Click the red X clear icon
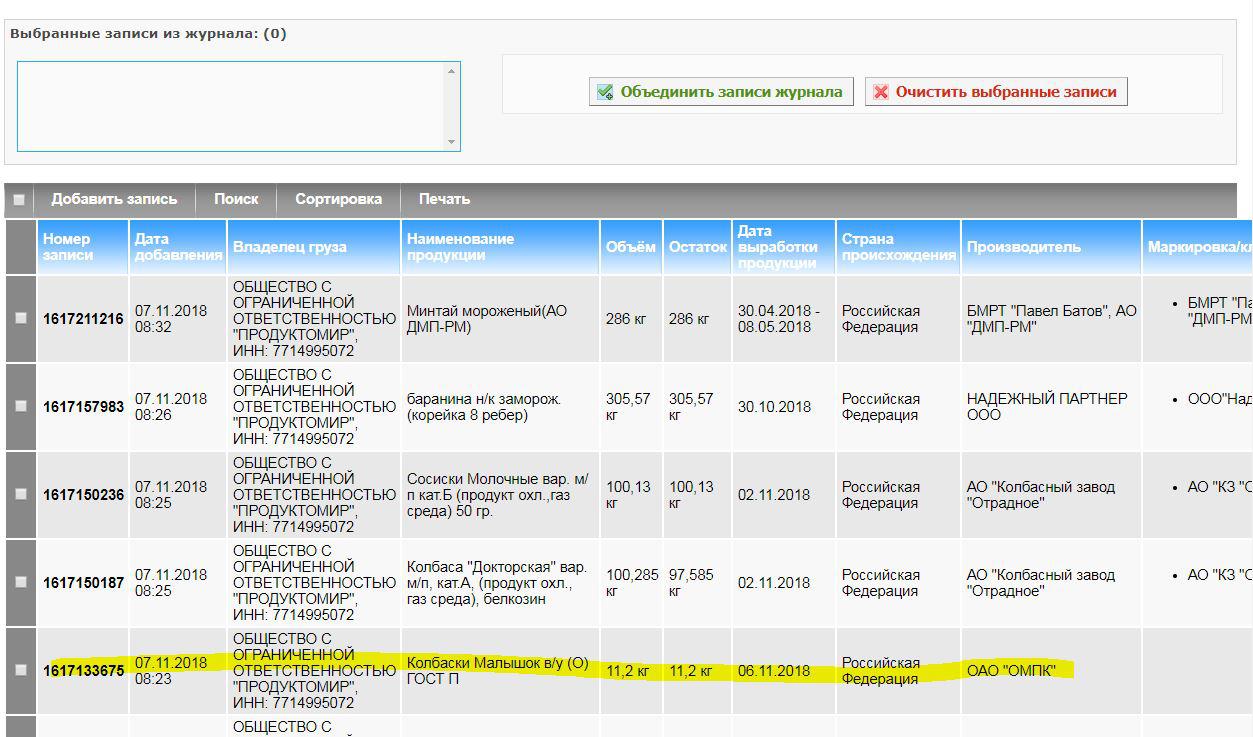The image size is (1253, 737). click(880, 92)
